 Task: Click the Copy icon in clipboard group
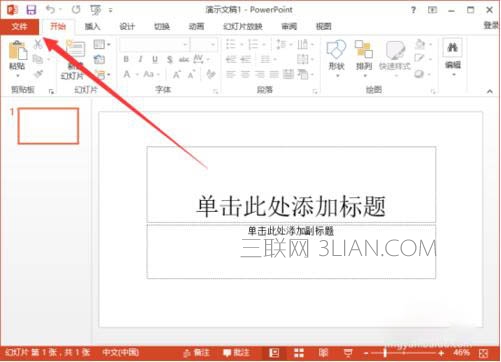click(38, 59)
